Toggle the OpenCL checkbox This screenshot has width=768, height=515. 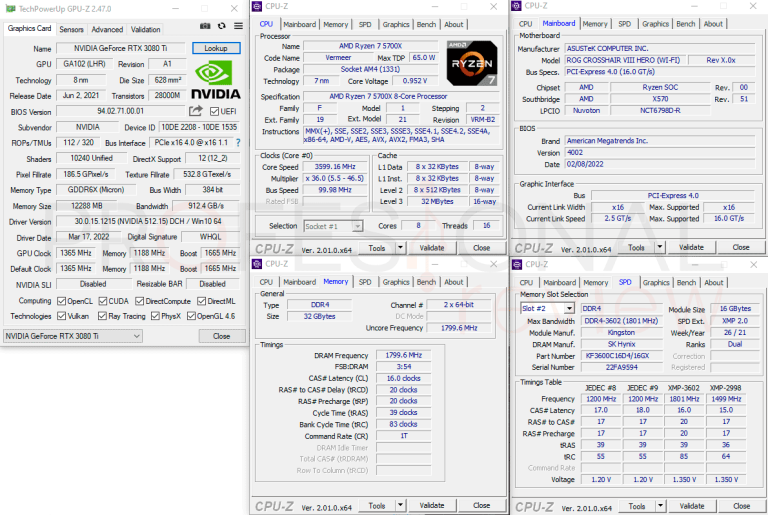62,301
